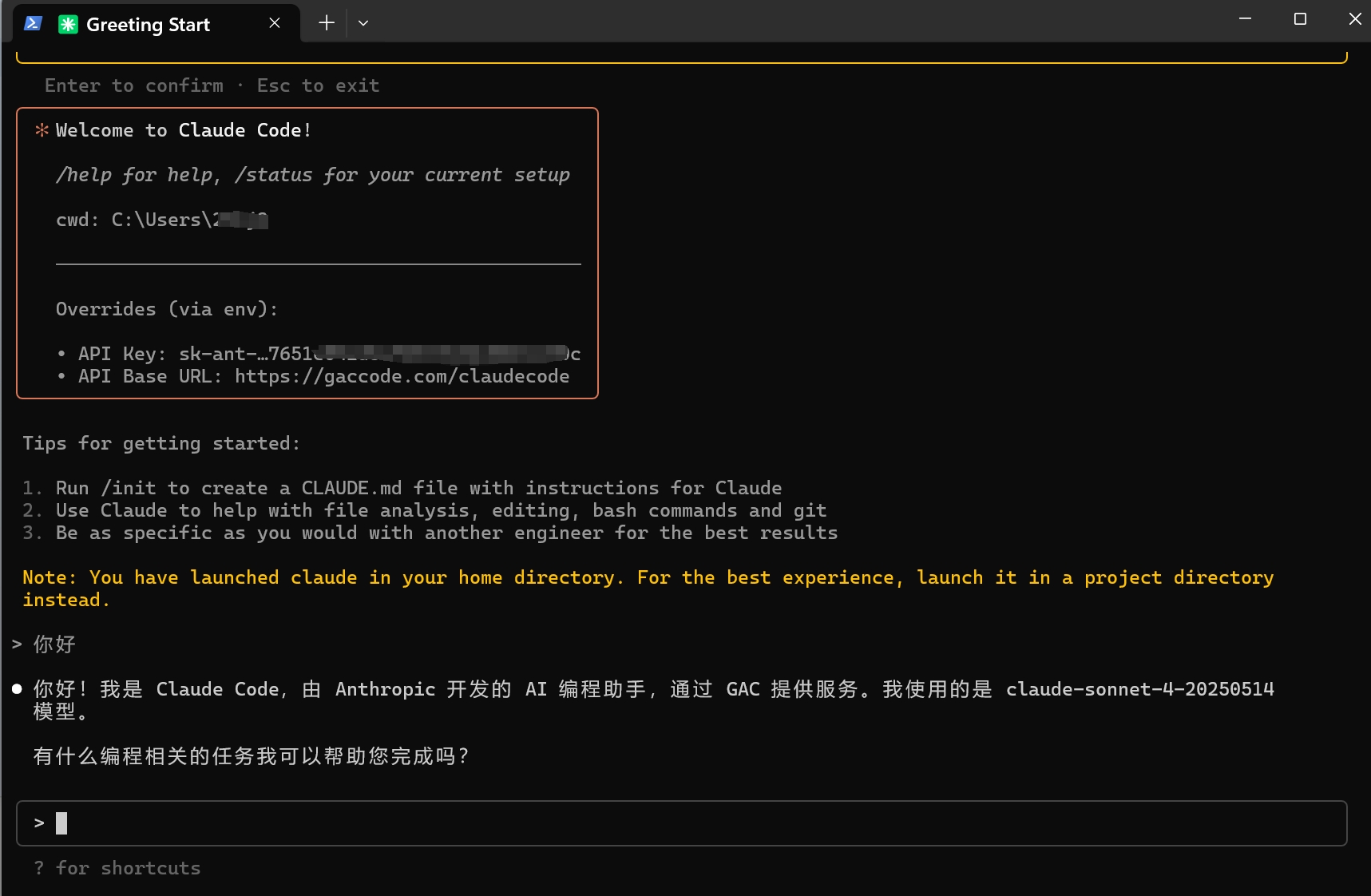The width and height of the screenshot is (1371, 896).
Task: Click 'Enter to confirm · Esc to exit' text
Action: [212, 85]
